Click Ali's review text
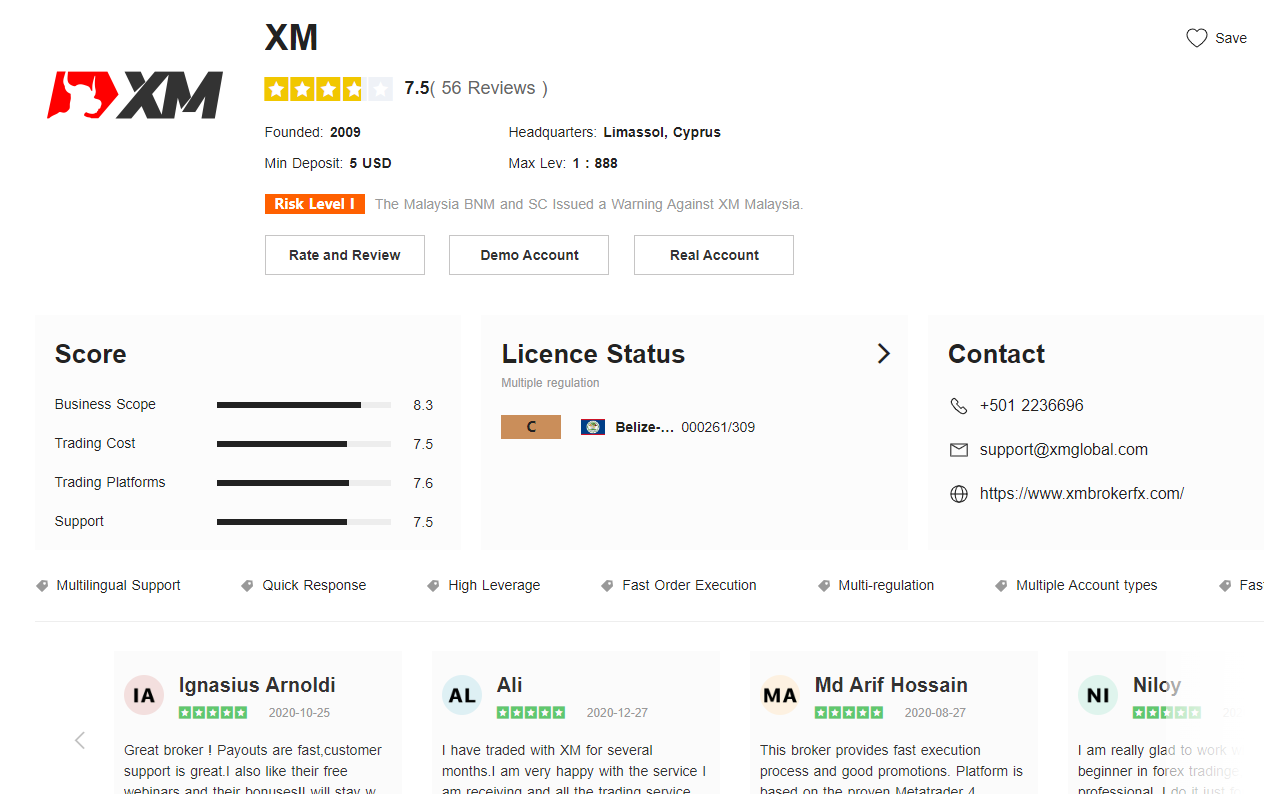1264x794 pixels. tap(574, 770)
